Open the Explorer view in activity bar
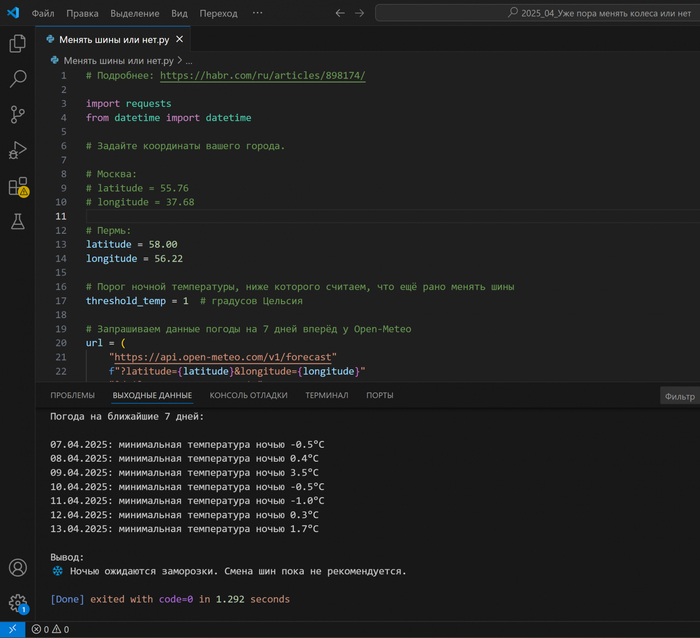This screenshot has width=700, height=638. pyautogui.click(x=17, y=44)
